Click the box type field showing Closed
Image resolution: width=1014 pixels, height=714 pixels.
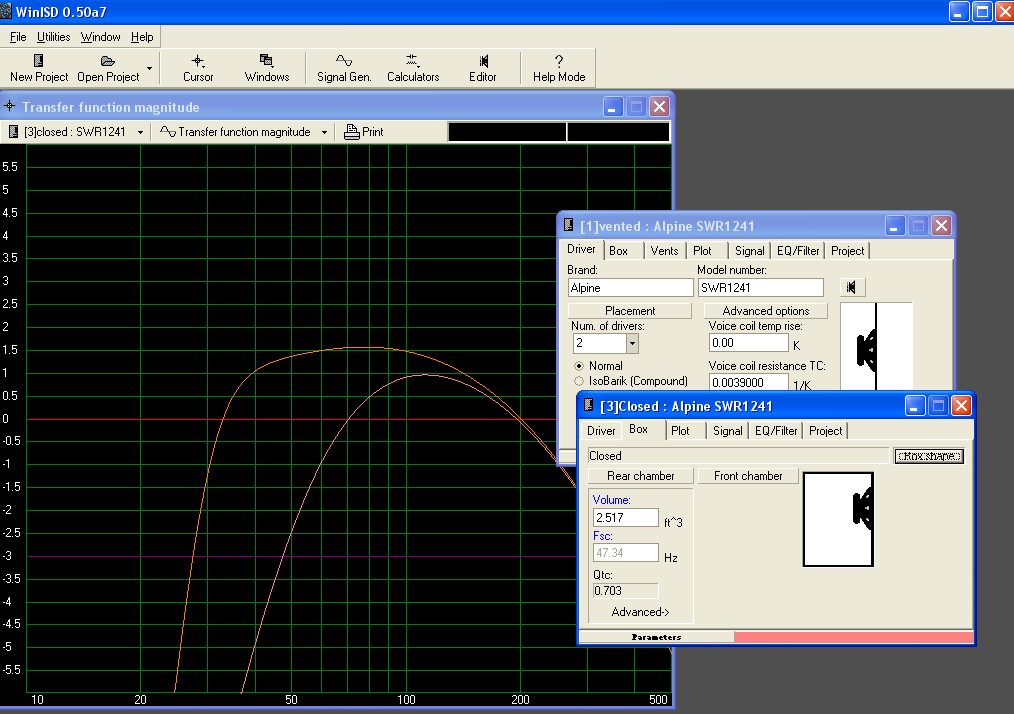pyautogui.click(x=739, y=456)
